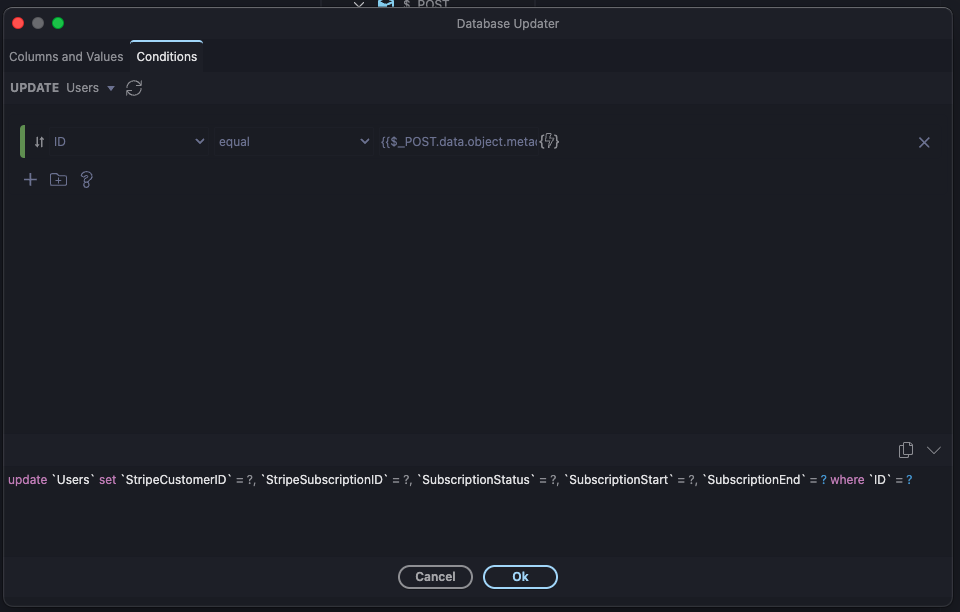Close the Database Updater window
This screenshot has height=612, width=960.
(18, 23)
